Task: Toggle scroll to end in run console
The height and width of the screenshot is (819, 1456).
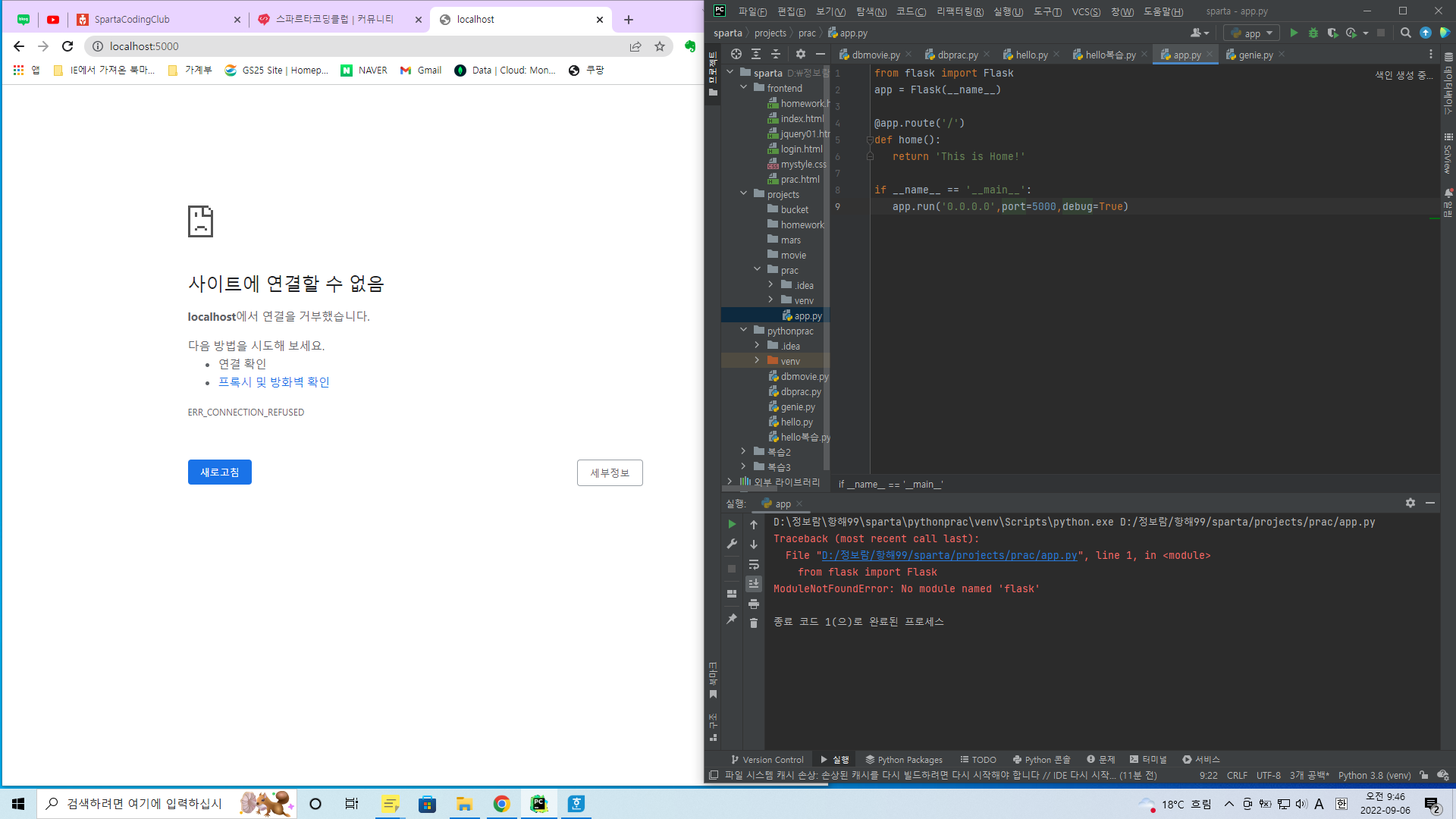Action: (x=754, y=583)
